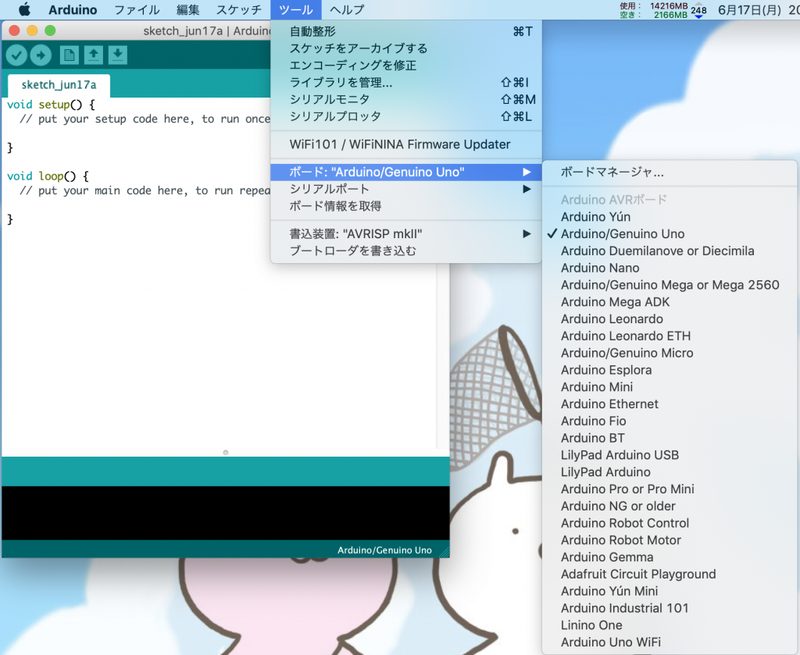This screenshot has height=655, width=800.
Task: Select the Arduino Yún Mini board
Action: pos(669,591)
